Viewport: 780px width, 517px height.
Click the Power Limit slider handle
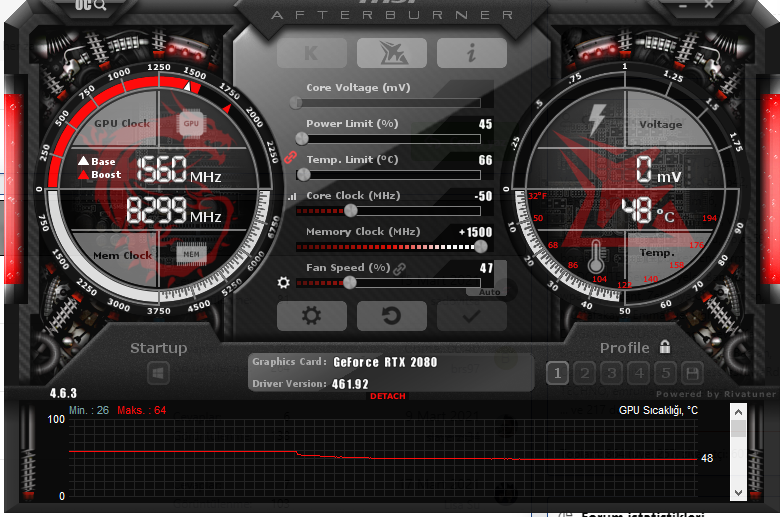301,139
